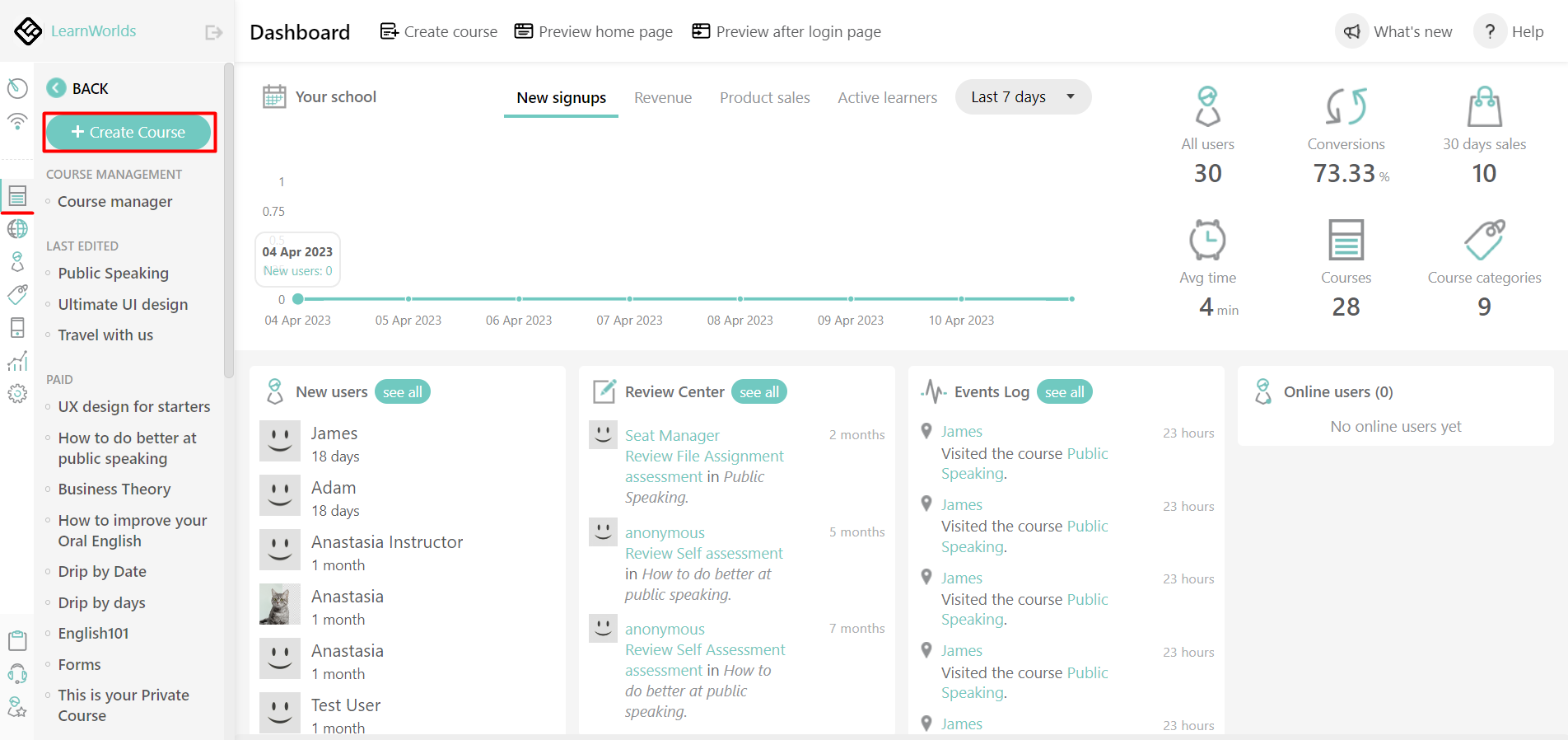
Task: Open the globe website builder icon in sidebar
Action: [17, 229]
